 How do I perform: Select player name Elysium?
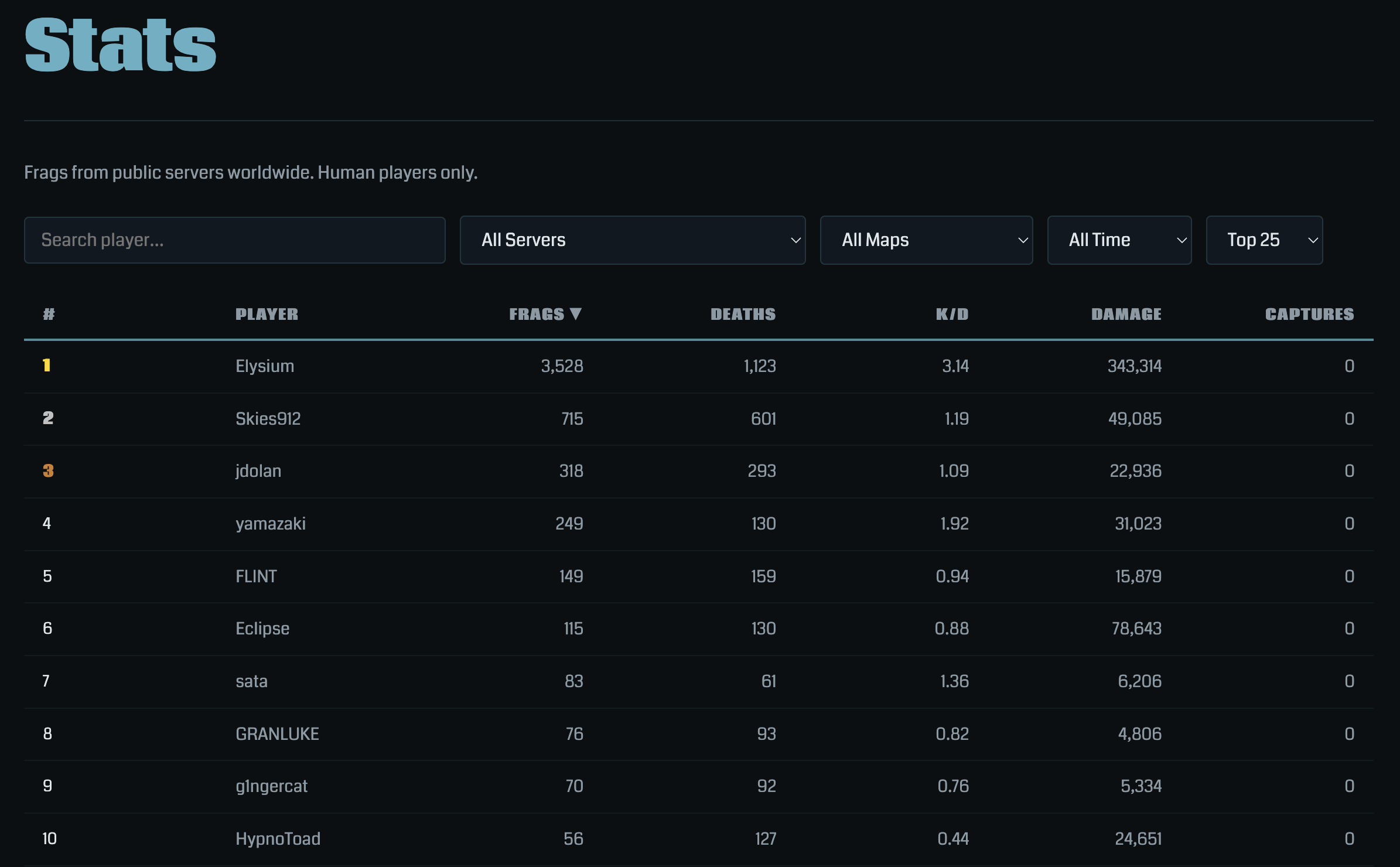(x=265, y=366)
